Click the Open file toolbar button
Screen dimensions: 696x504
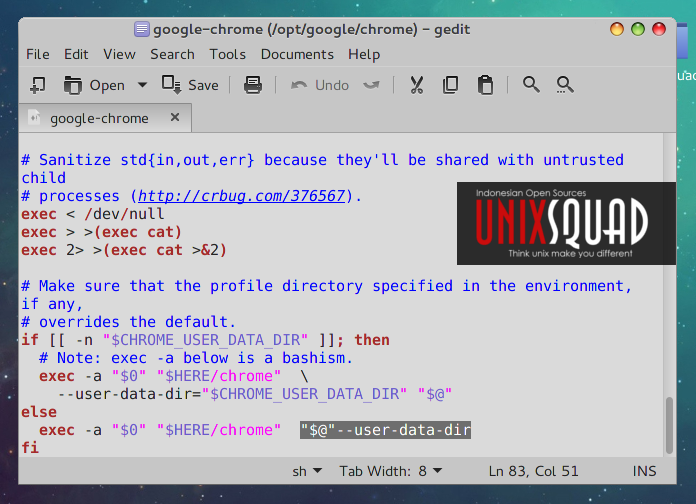point(95,85)
